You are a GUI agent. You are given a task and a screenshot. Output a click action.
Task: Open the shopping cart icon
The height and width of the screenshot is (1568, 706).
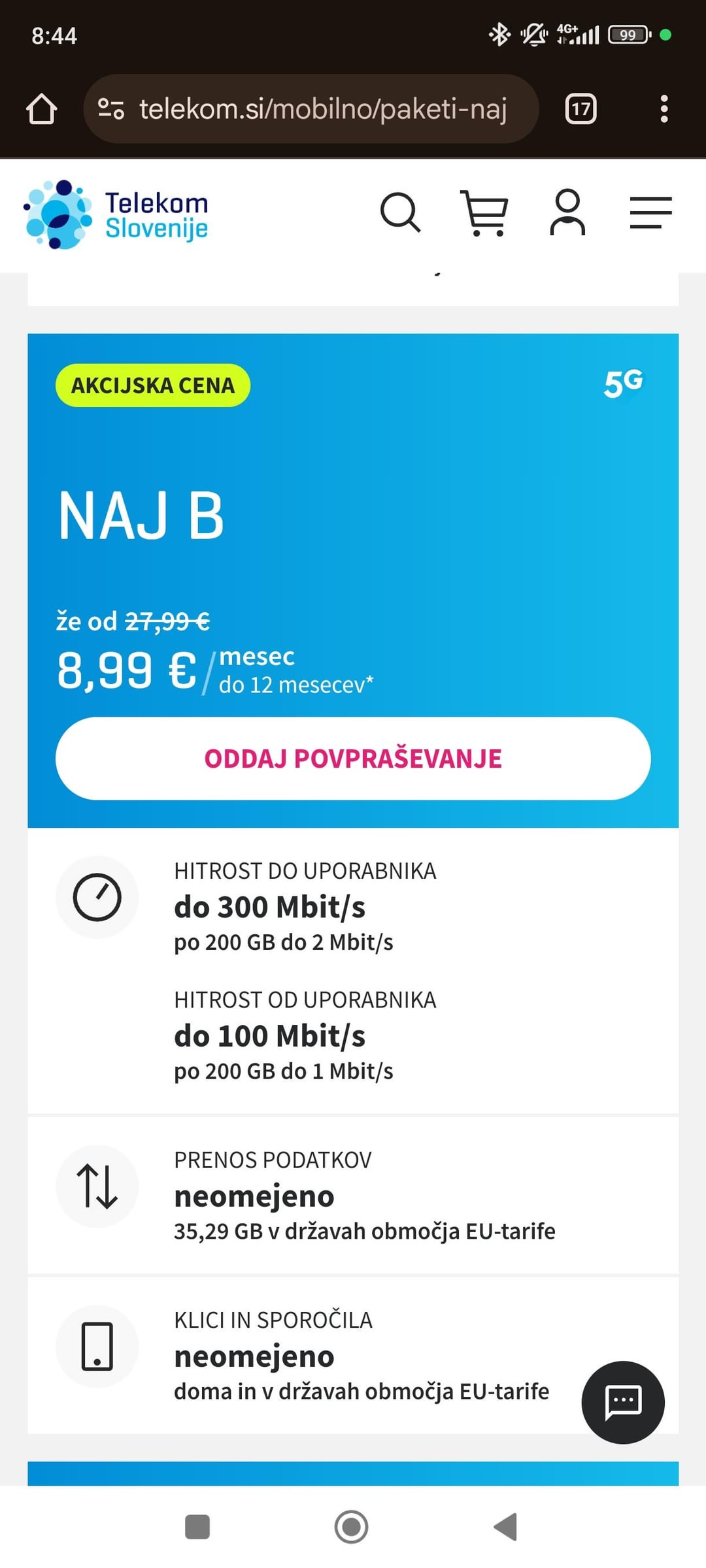[484, 213]
